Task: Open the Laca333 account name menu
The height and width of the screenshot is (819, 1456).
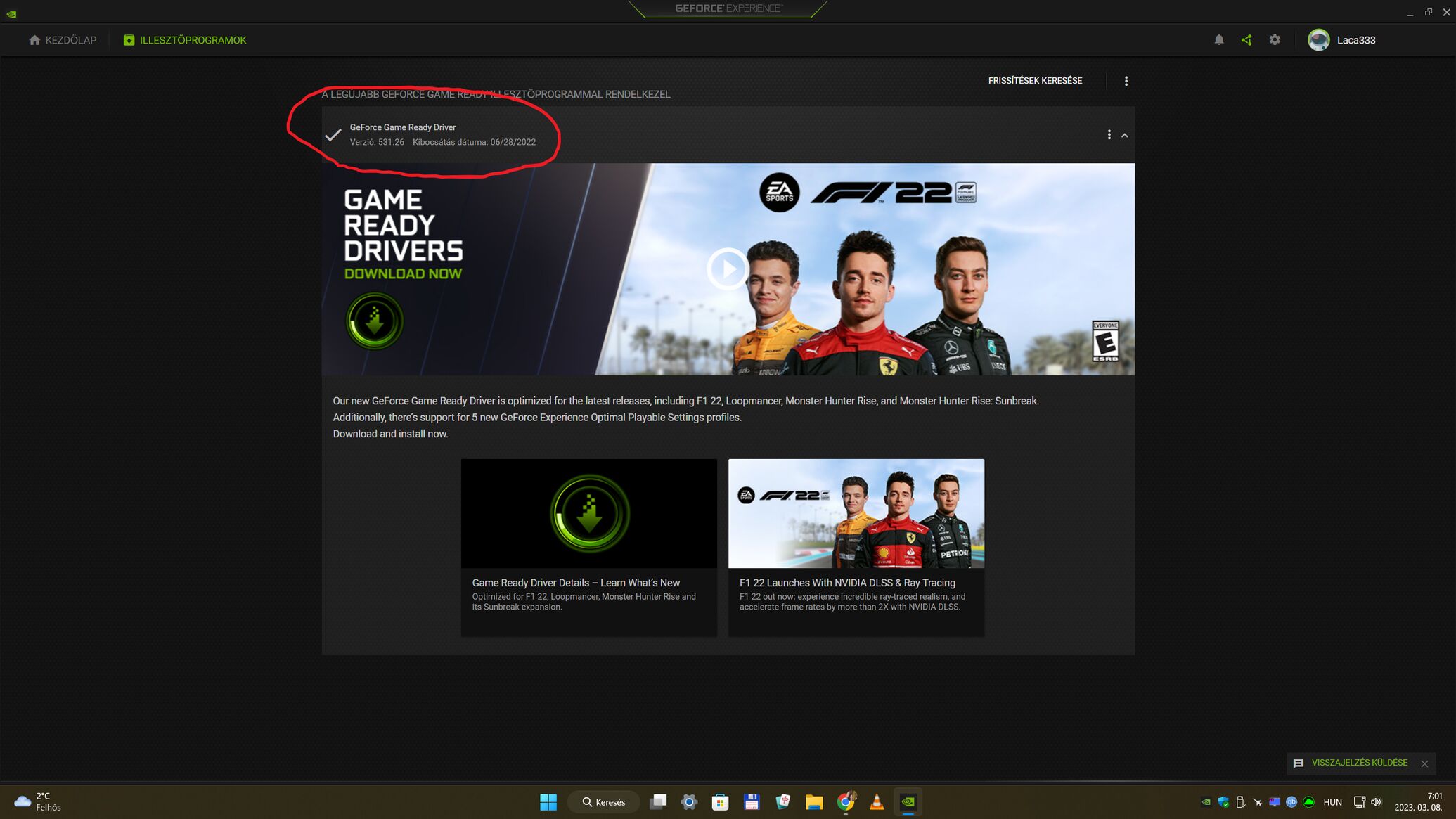Action: point(1356,40)
